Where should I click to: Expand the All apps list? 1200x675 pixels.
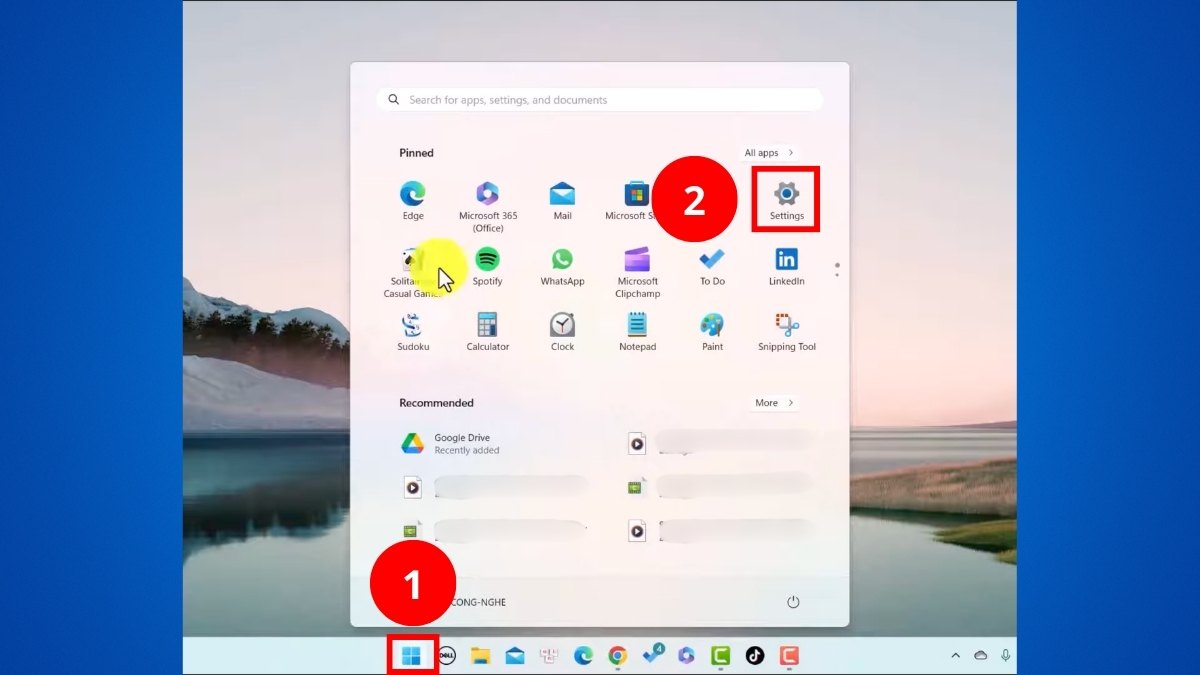coord(769,153)
